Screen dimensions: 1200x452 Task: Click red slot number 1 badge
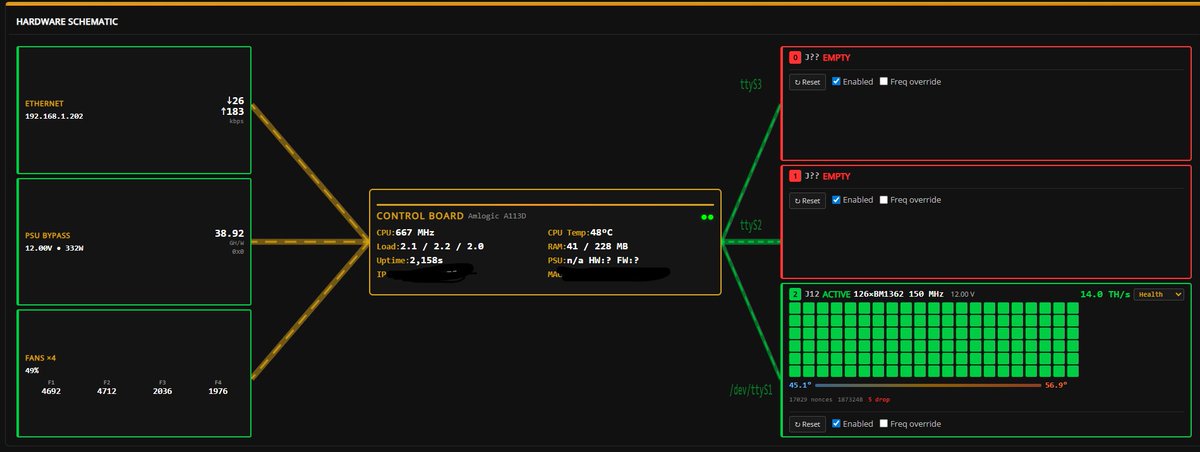(x=795, y=176)
